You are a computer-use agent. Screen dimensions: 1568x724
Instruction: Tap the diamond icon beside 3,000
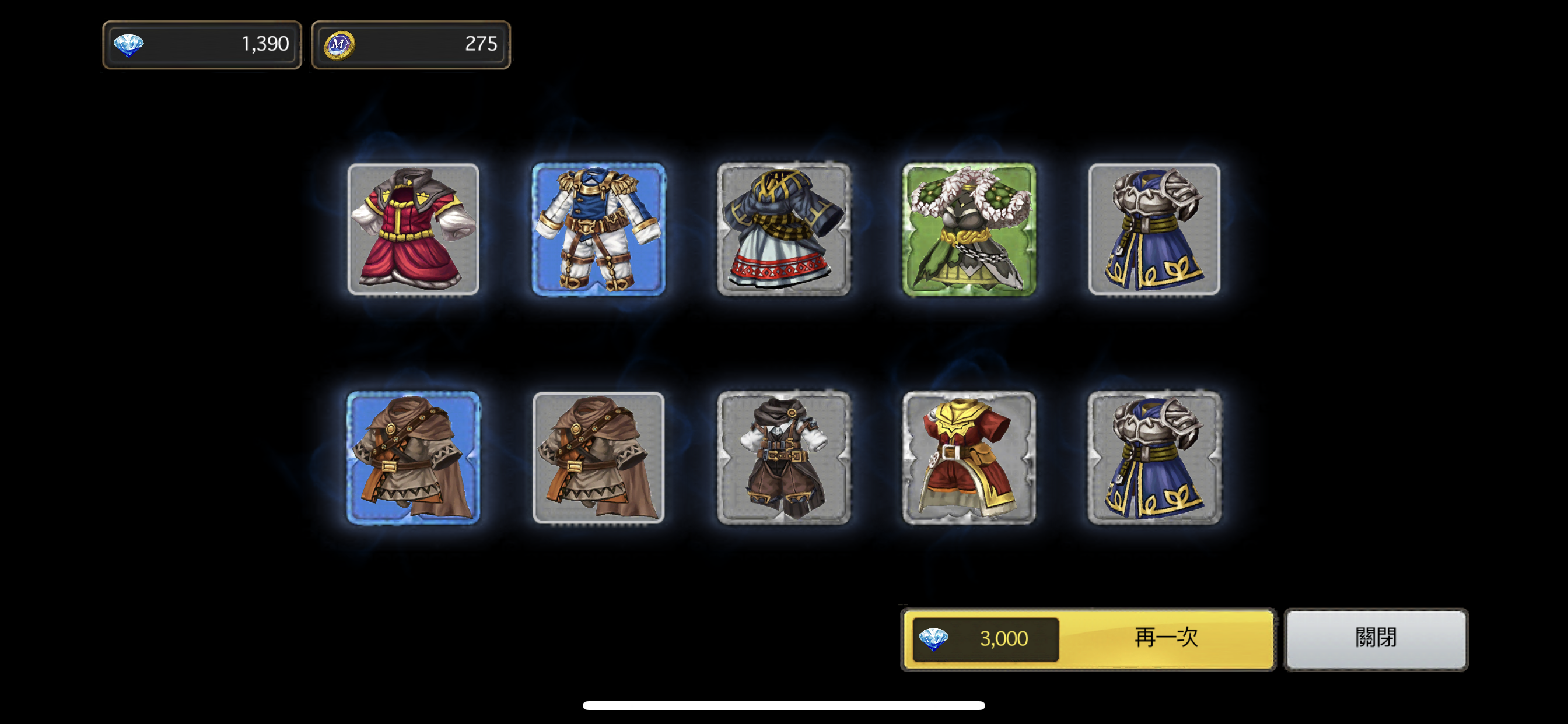(933, 639)
